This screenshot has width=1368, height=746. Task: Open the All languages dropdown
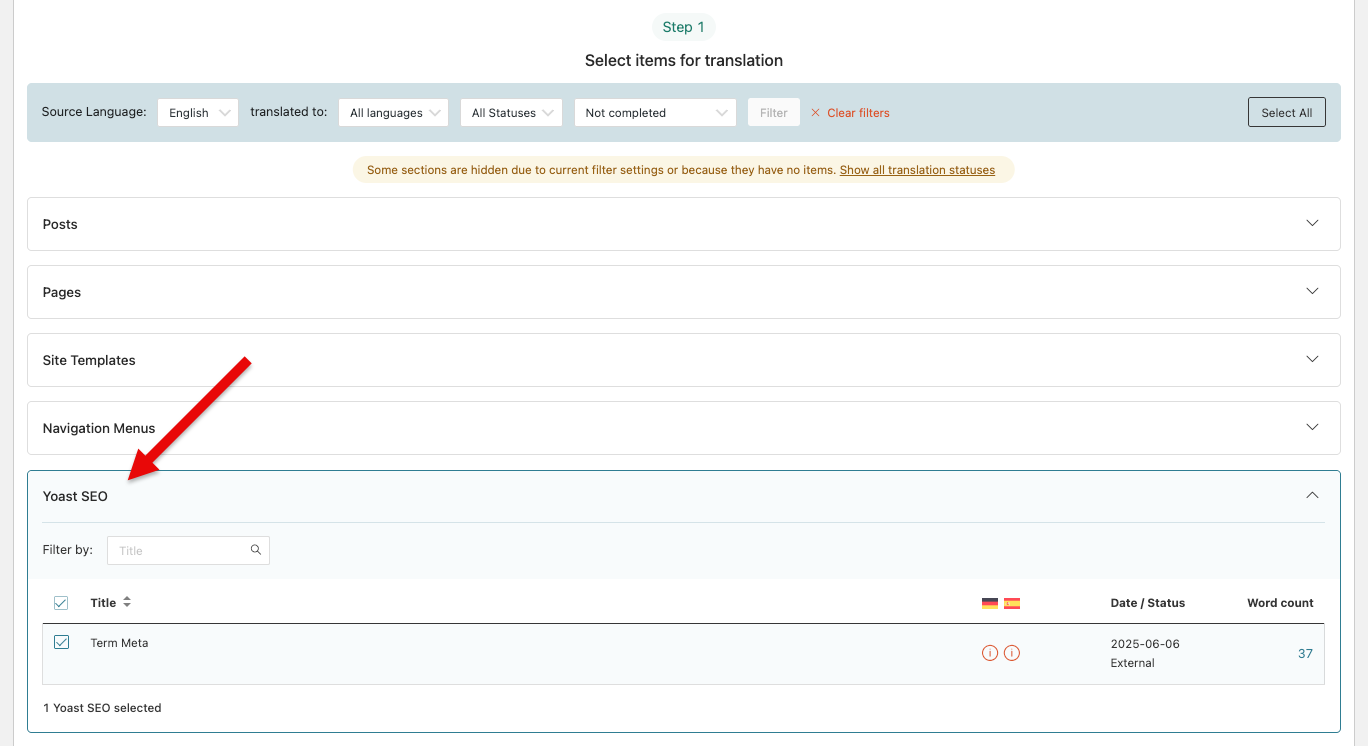[x=393, y=112]
